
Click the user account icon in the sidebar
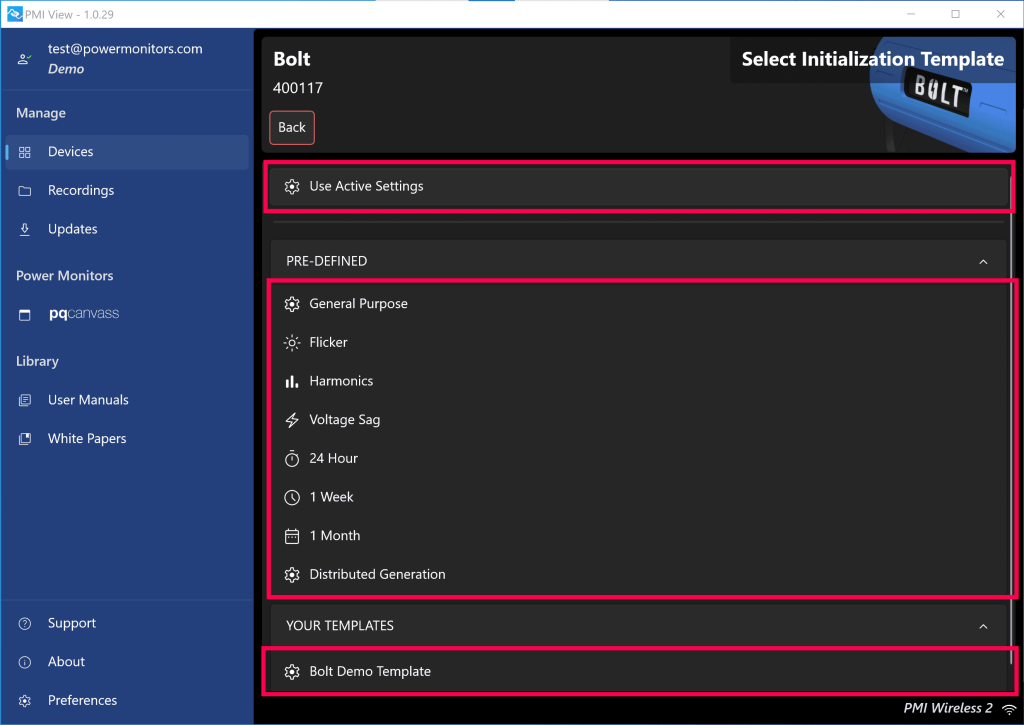pos(24,58)
